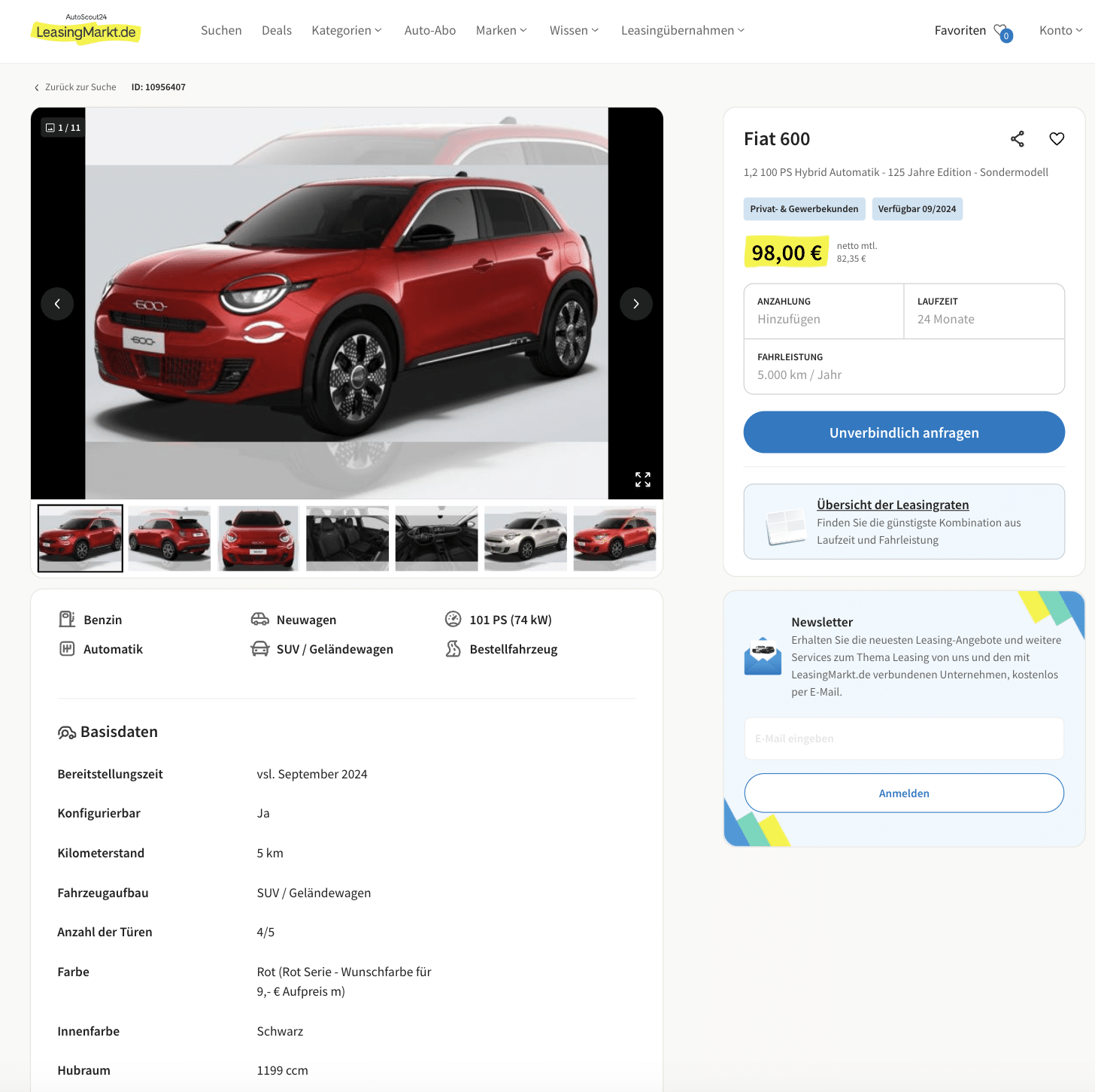Click the Verfügbar 09/2024 tag
Screen dimensions: 1095x1092
[917, 209]
